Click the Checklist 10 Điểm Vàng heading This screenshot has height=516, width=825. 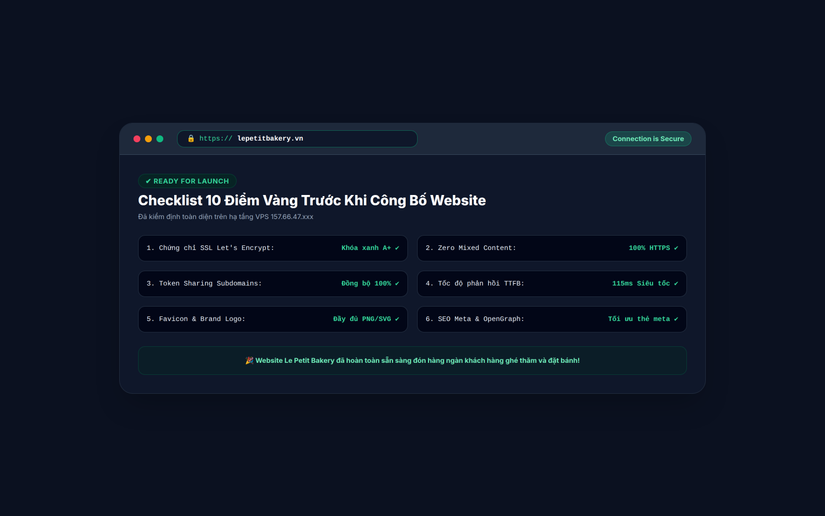point(312,200)
